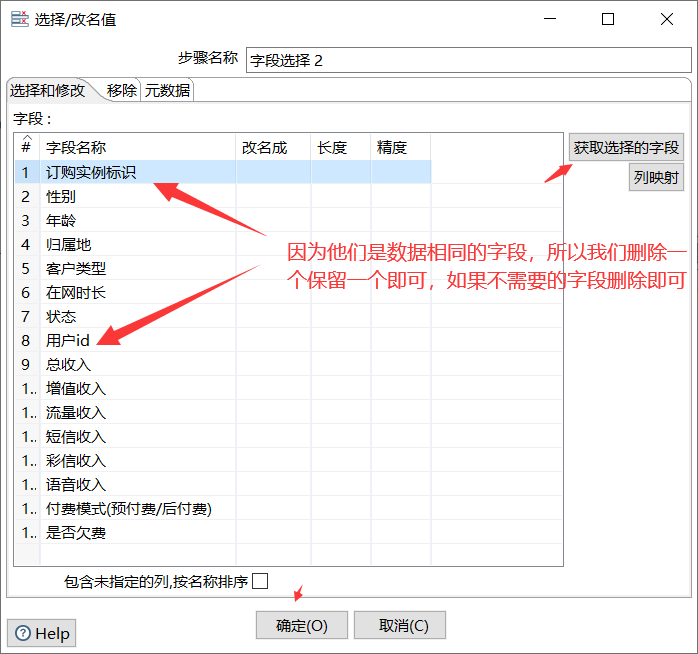698x654 pixels.
Task: Select the 总收入 field row
Action: (x=223, y=364)
